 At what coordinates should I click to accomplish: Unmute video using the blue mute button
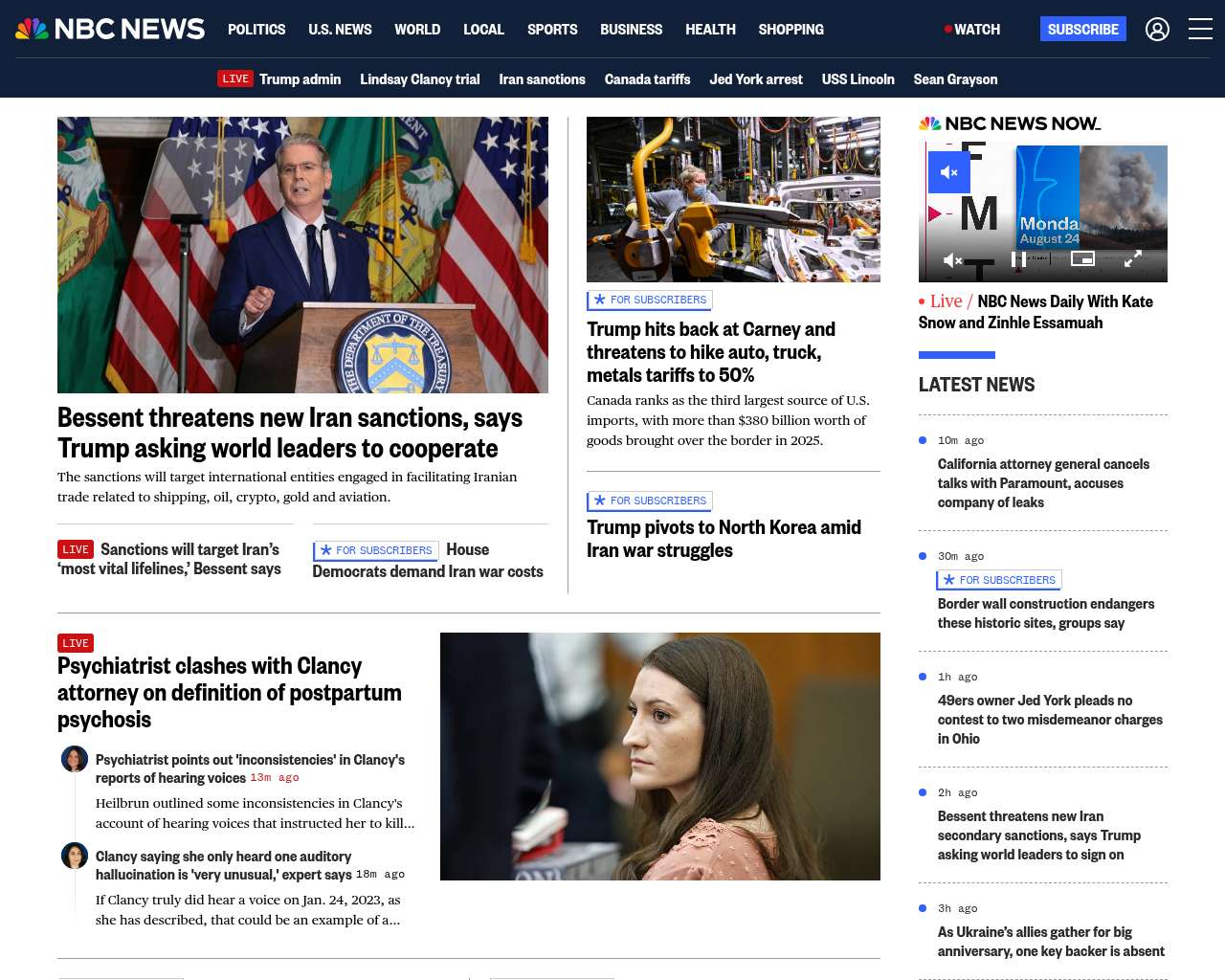(x=949, y=172)
